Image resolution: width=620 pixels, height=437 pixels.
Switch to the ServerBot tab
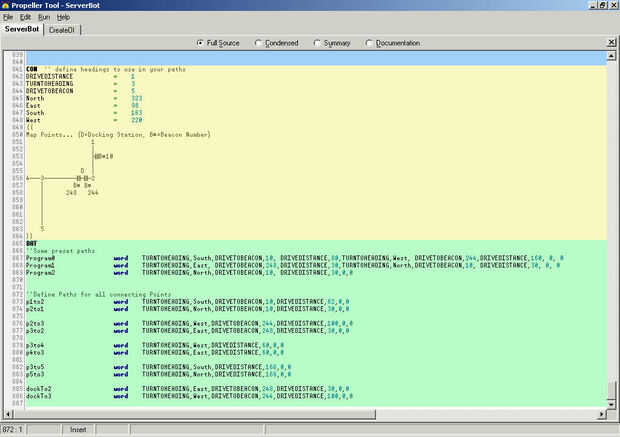22,29
